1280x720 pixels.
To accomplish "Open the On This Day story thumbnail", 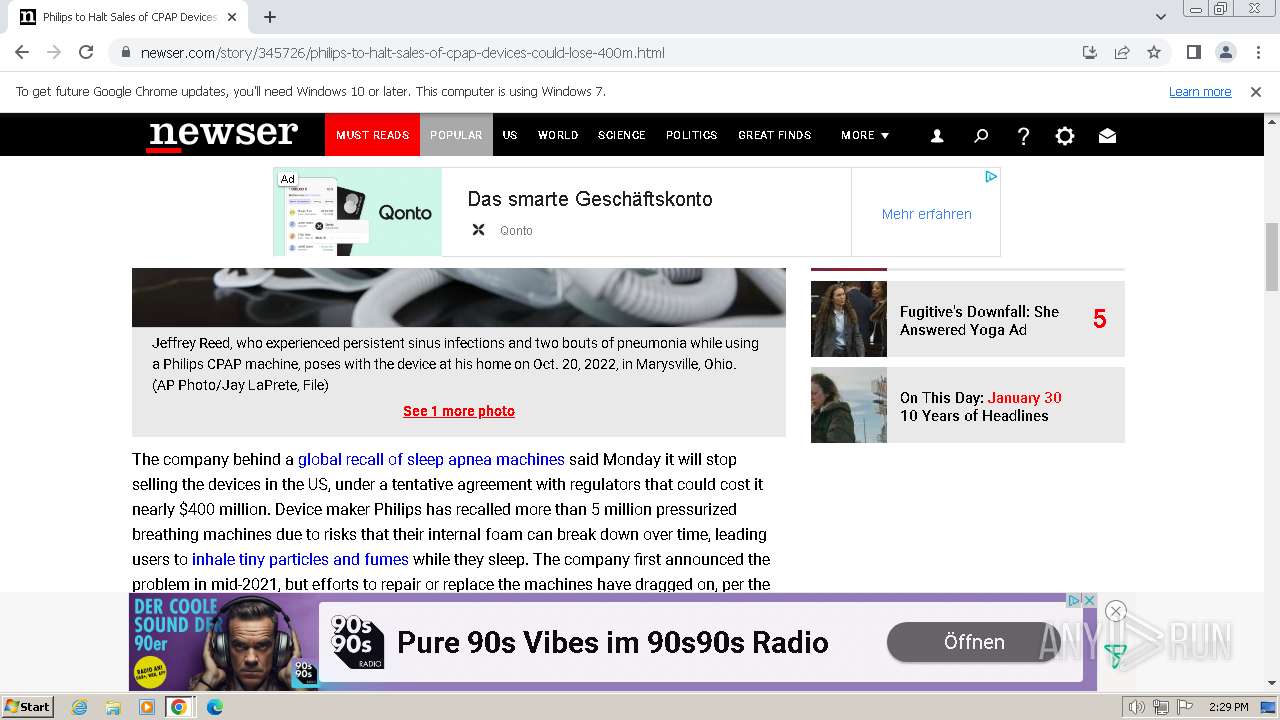I will click(849, 405).
